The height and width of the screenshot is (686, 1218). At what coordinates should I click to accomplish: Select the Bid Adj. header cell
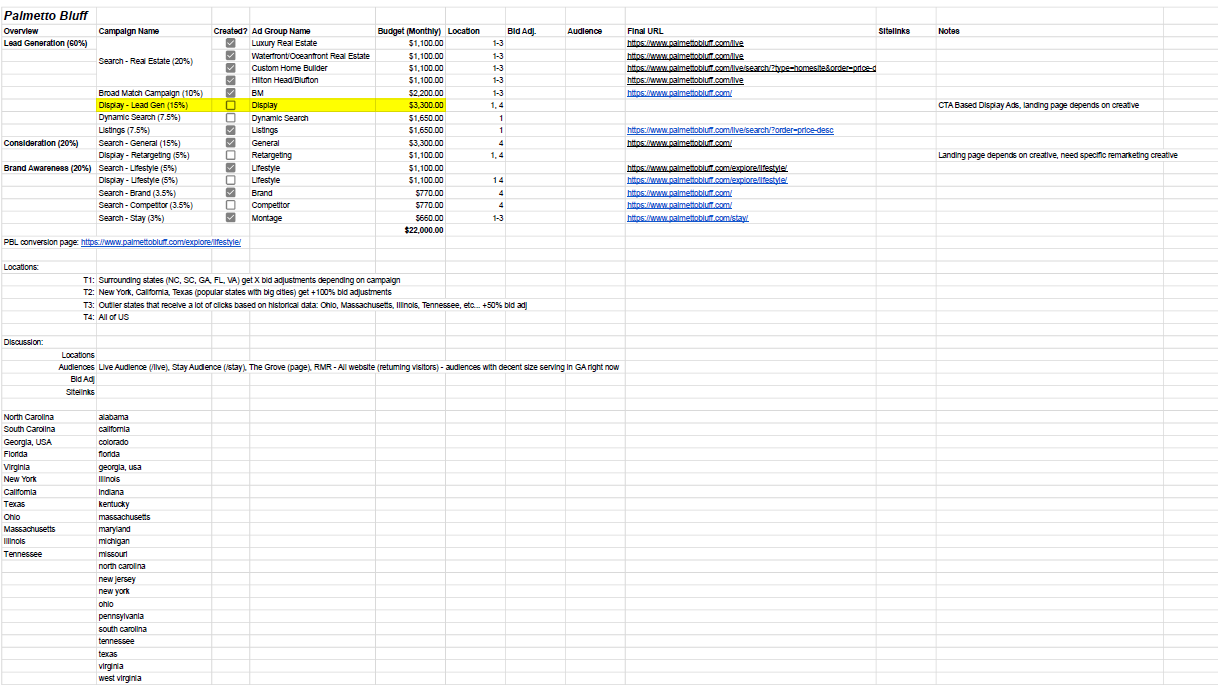click(535, 31)
